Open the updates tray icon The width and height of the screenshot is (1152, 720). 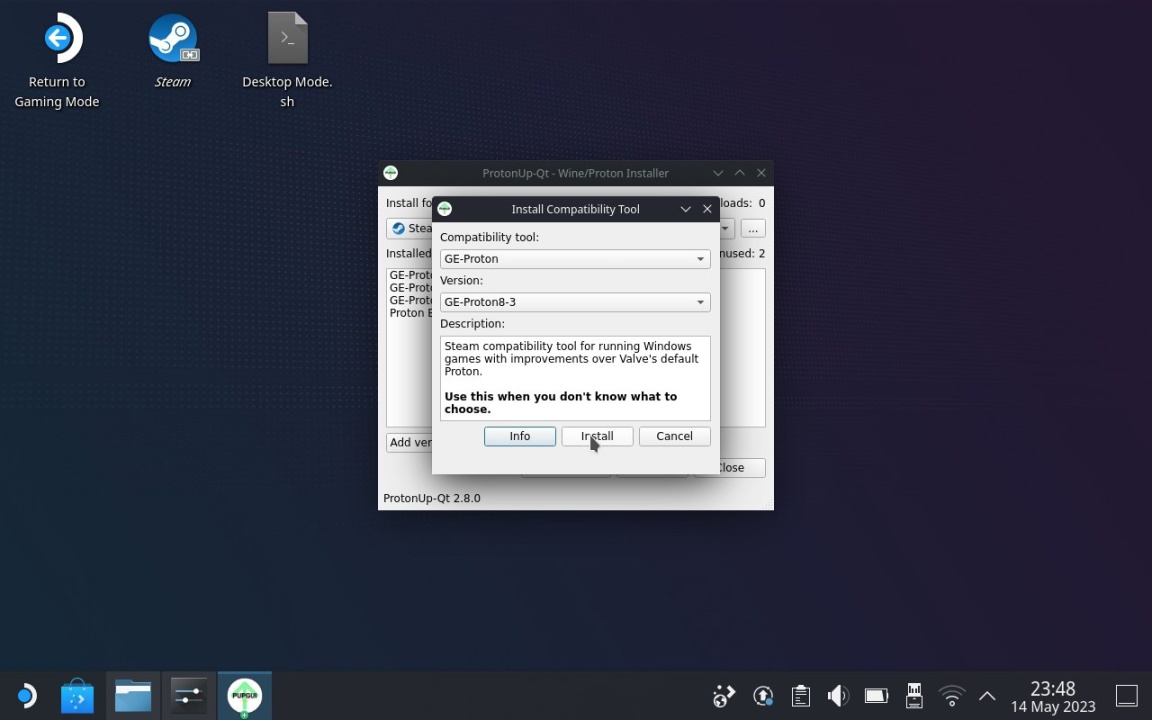tap(763, 695)
